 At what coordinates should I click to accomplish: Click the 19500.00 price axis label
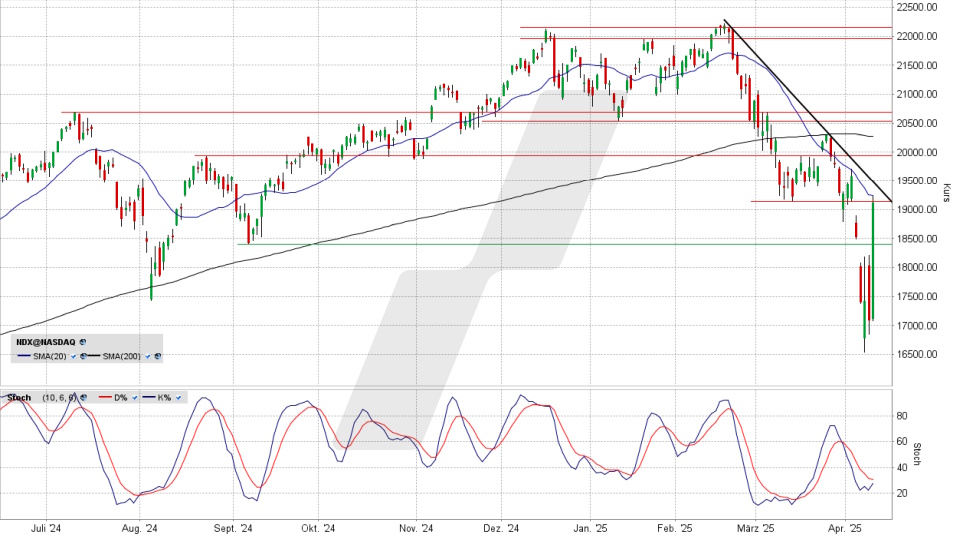click(917, 181)
